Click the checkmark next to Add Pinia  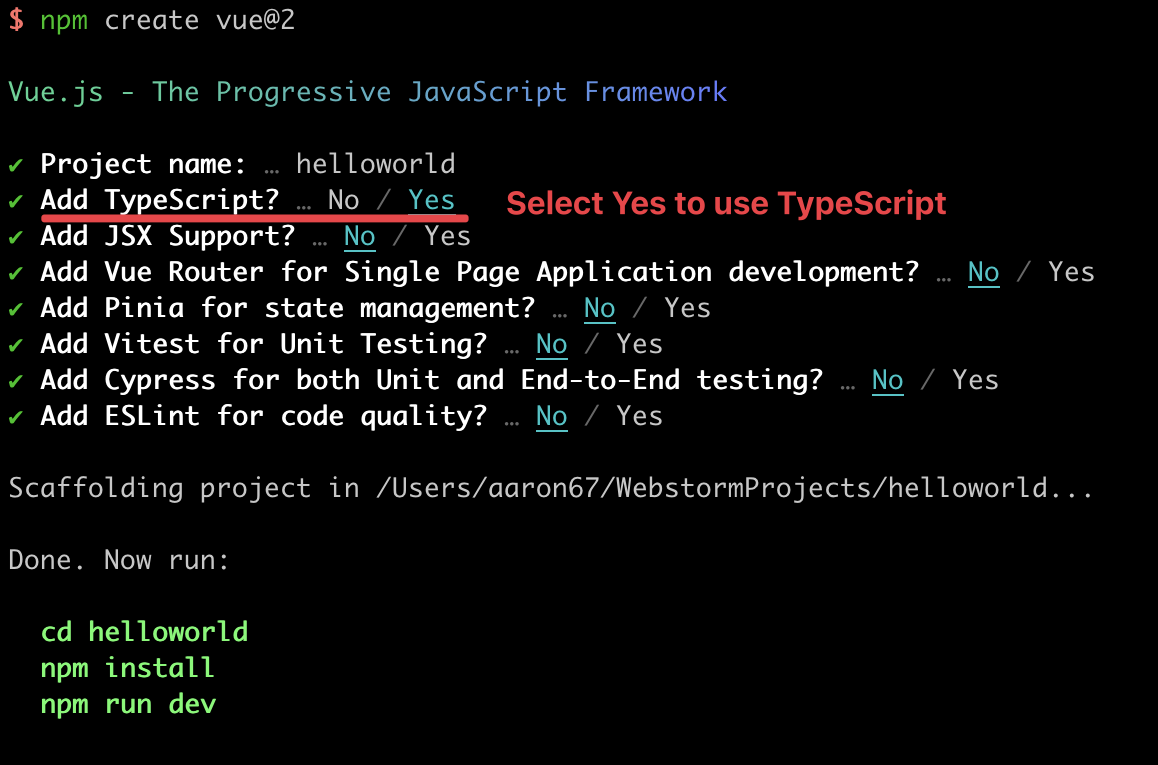pyautogui.click(x=15, y=308)
